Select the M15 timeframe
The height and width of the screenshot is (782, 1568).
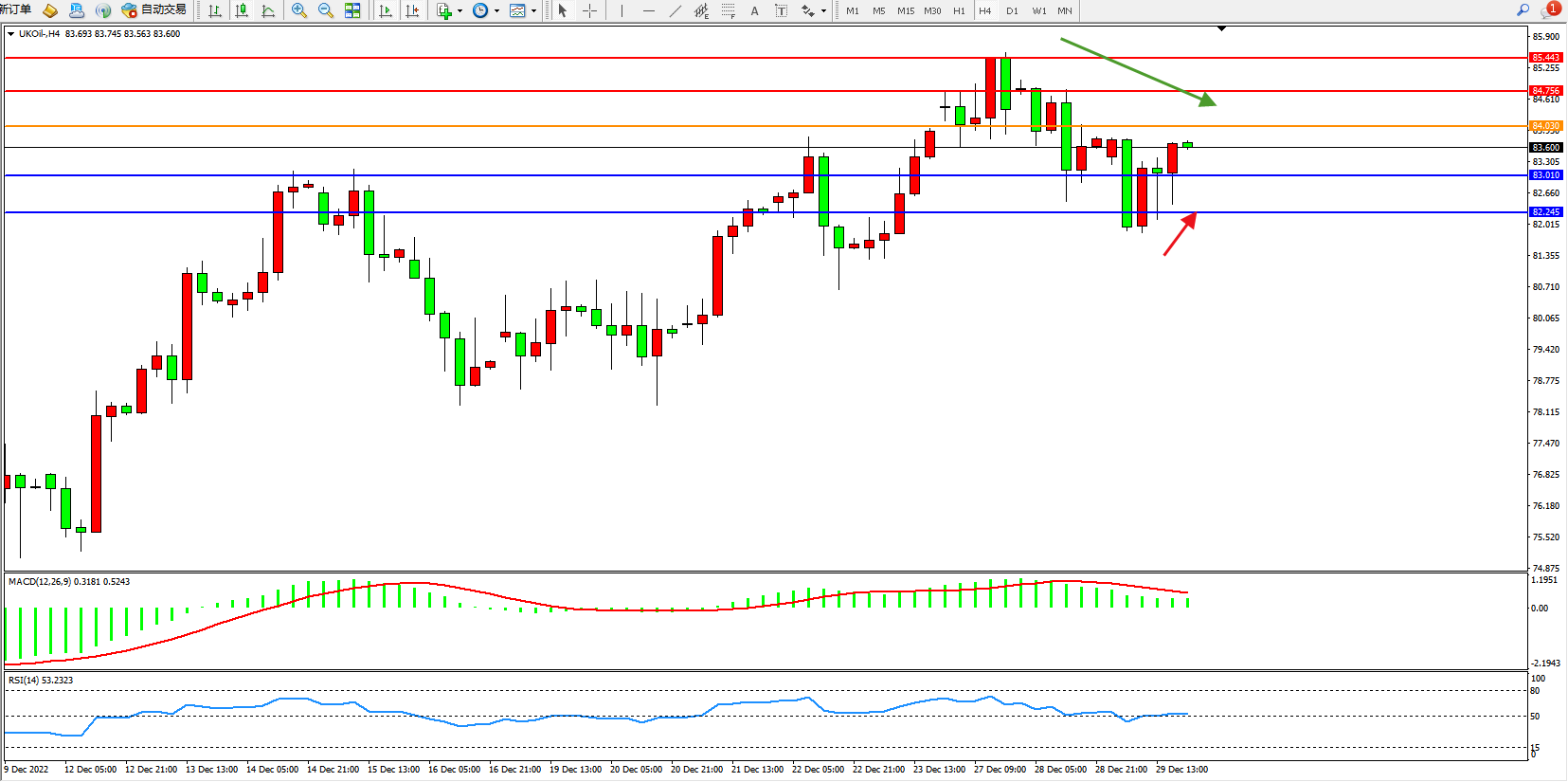click(x=906, y=10)
